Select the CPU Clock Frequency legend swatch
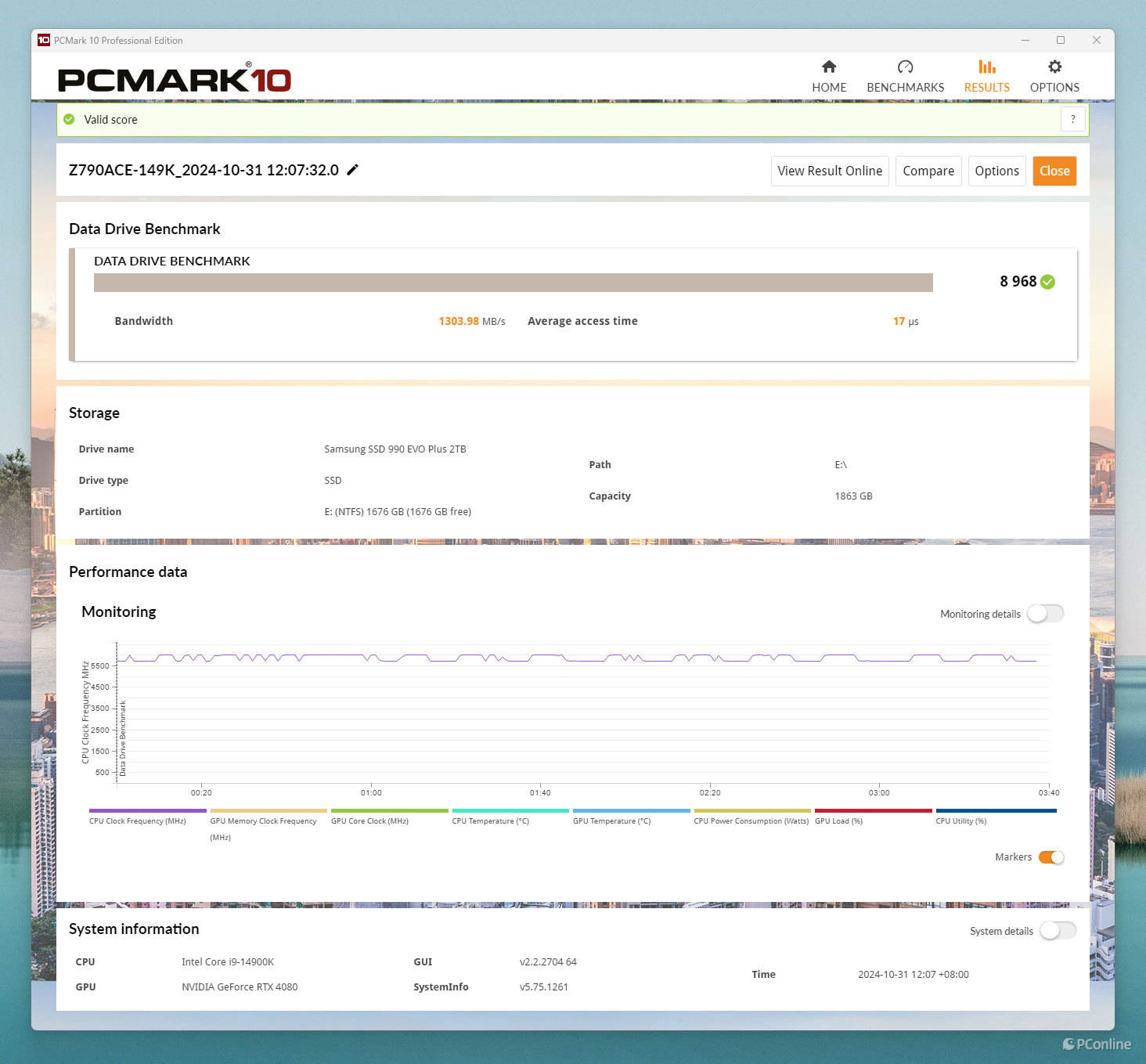The image size is (1146, 1064). pos(147,811)
